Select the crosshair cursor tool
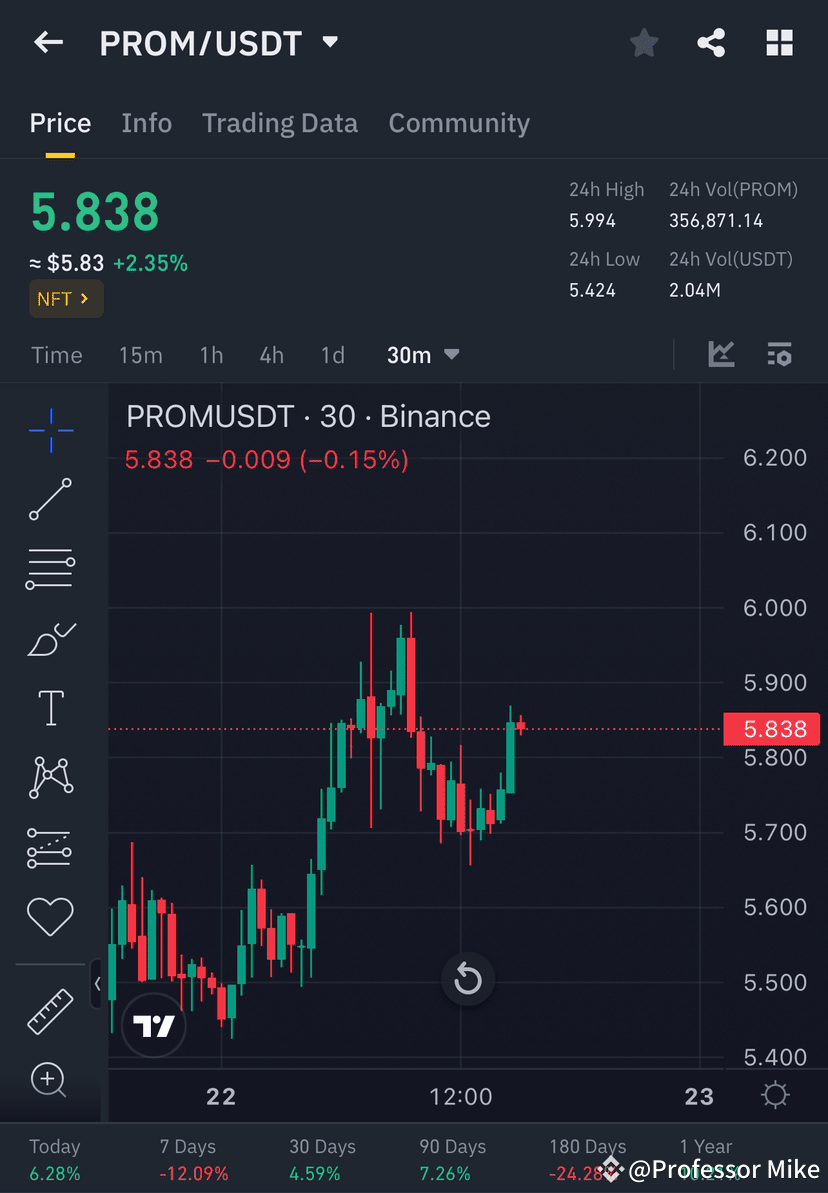The width and height of the screenshot is (828, 1193). (50, 430)
